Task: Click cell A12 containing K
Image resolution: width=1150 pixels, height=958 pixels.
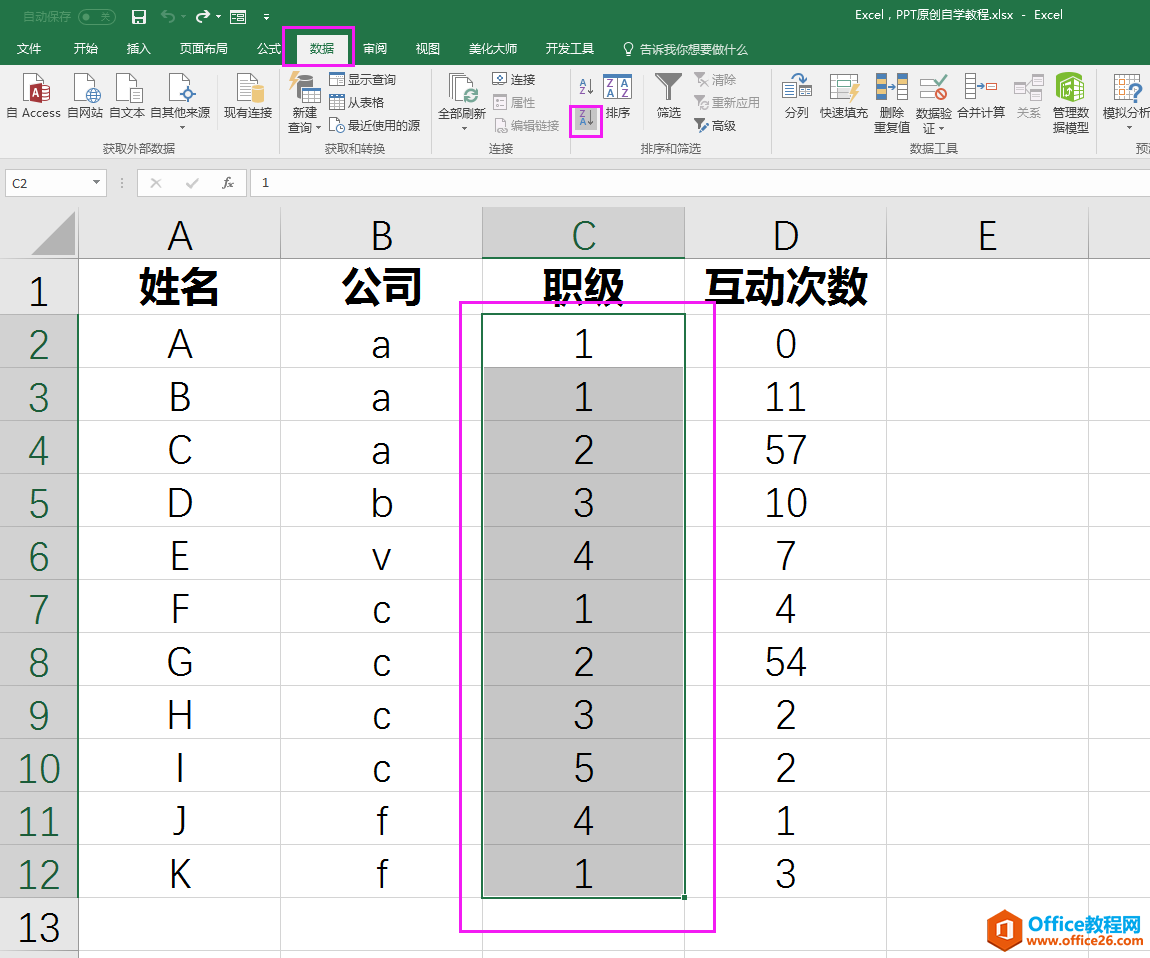Action: pos(180,871)
